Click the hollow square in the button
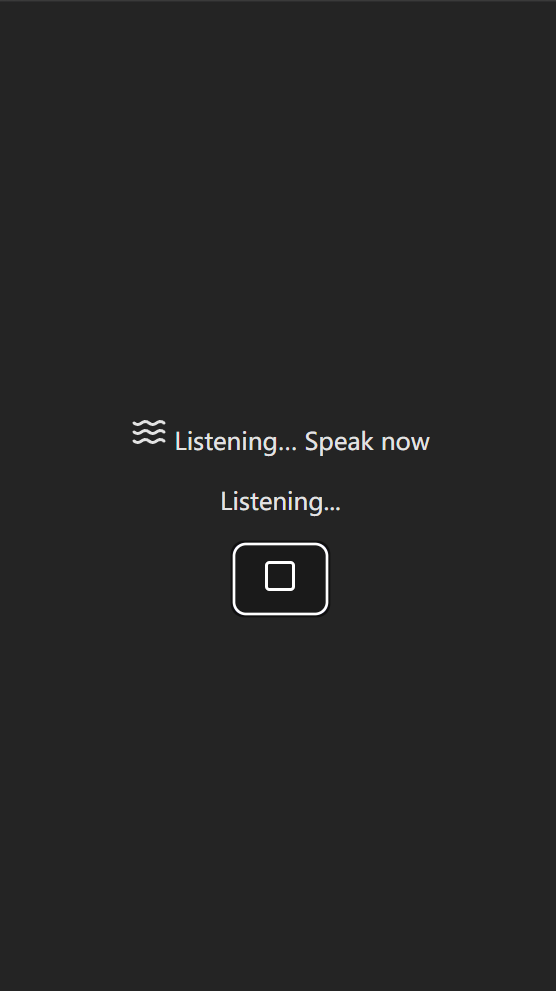This screenshot has height=991, width=556. [280, 576]
